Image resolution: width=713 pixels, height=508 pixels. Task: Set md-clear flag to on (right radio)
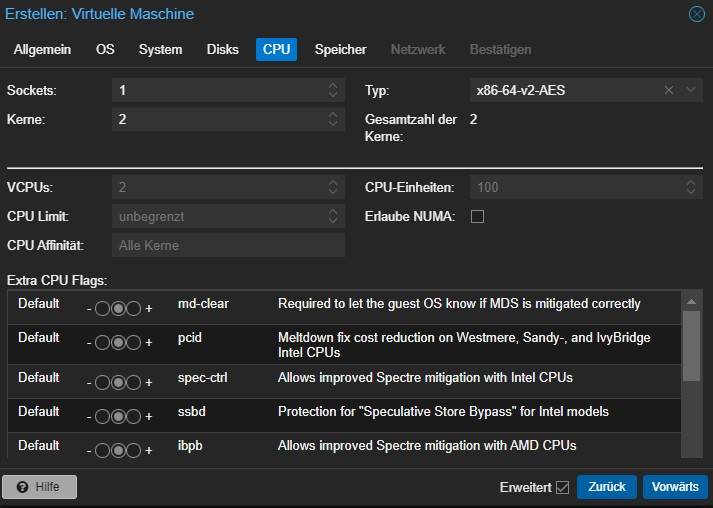pos(135,304)
